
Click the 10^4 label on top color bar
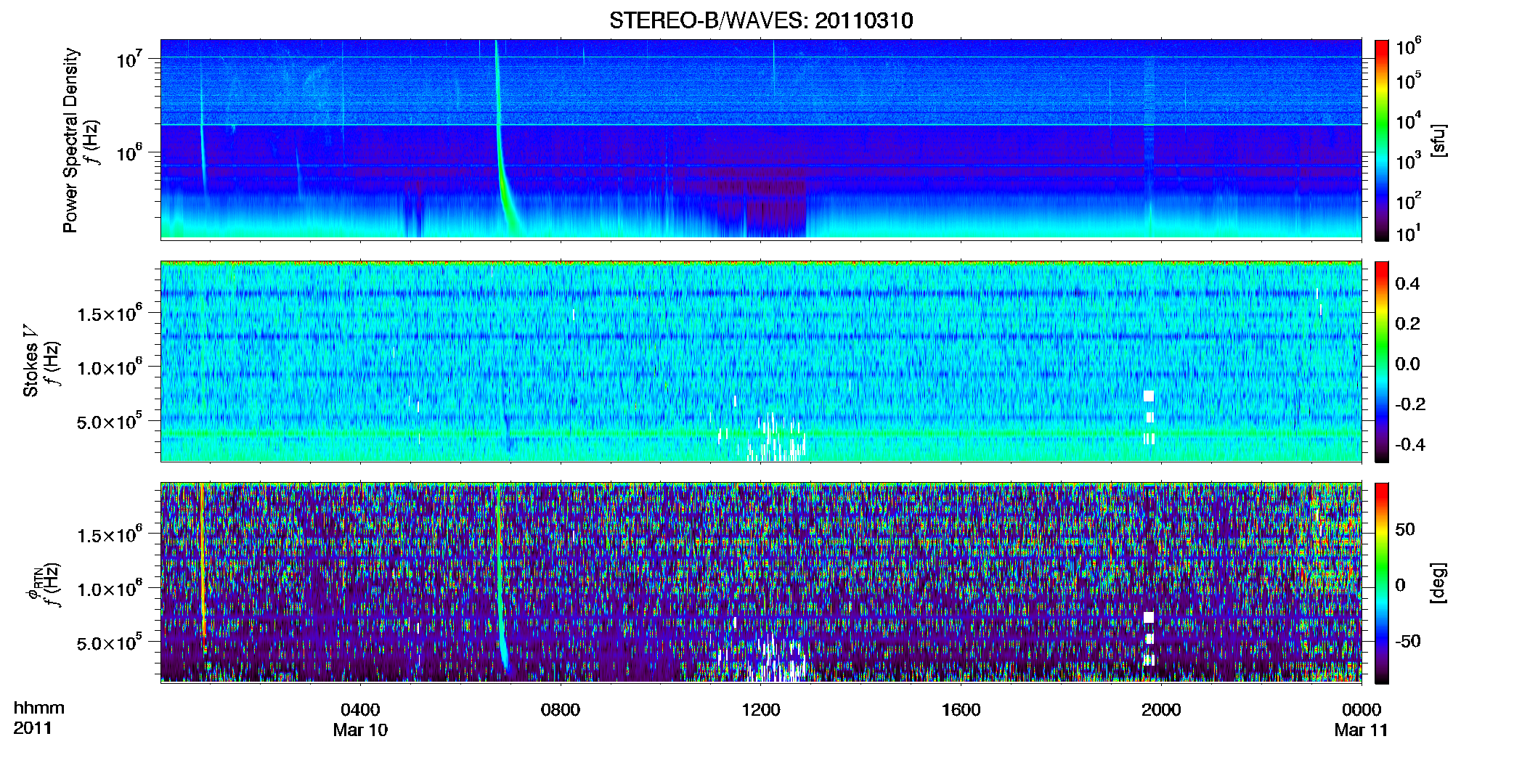coord(1408,121)
